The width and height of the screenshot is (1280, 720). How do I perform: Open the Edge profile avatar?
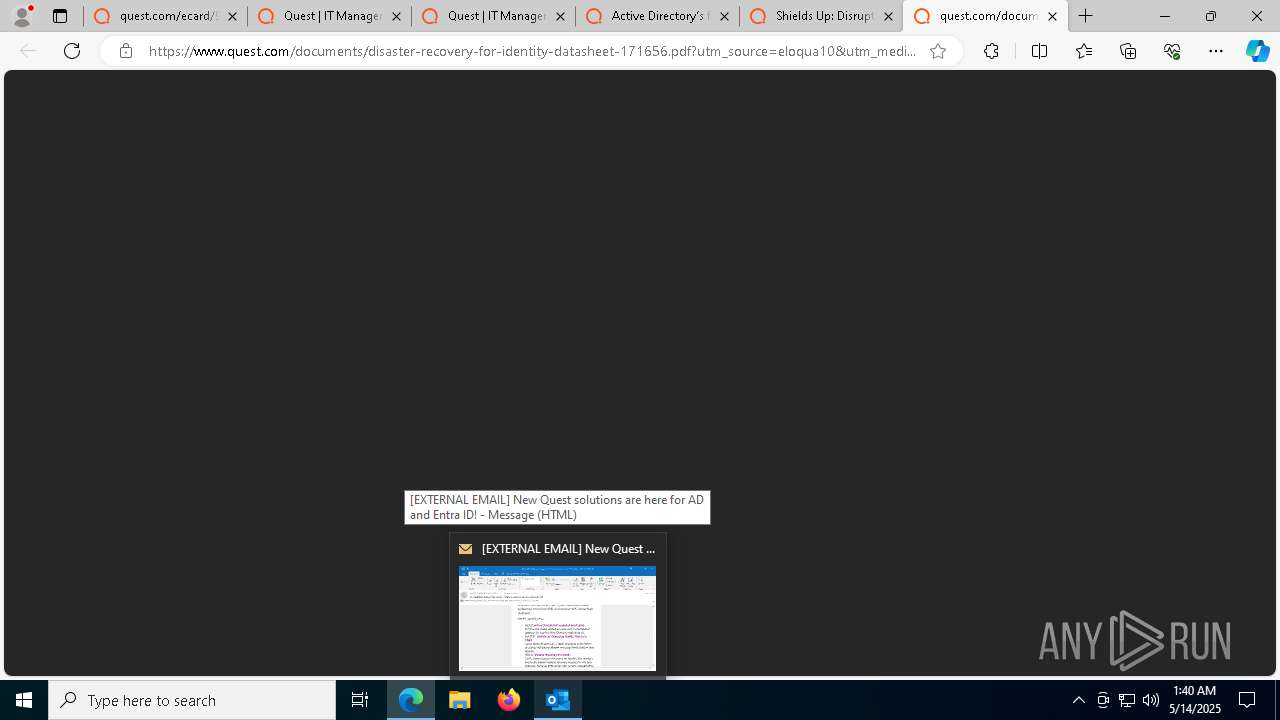coord(22,16)
